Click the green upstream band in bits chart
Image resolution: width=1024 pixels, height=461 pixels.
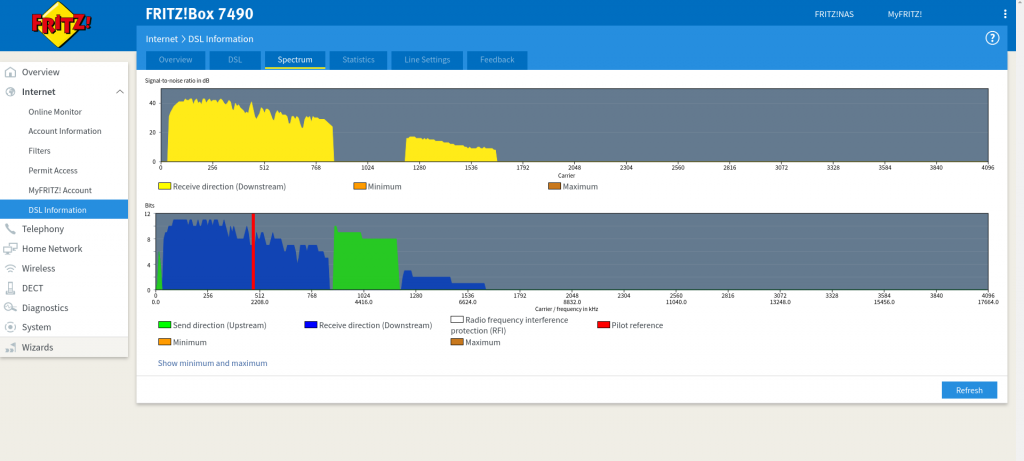tap(366, 261)
